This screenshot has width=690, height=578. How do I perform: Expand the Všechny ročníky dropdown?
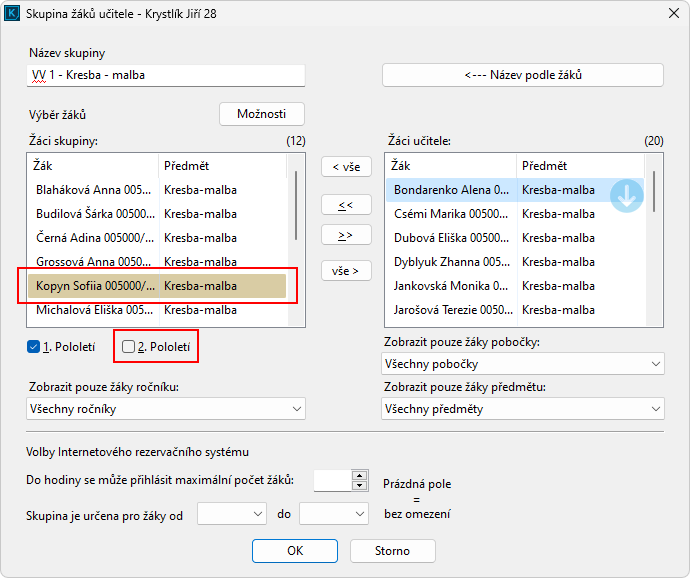pos(166,408)
